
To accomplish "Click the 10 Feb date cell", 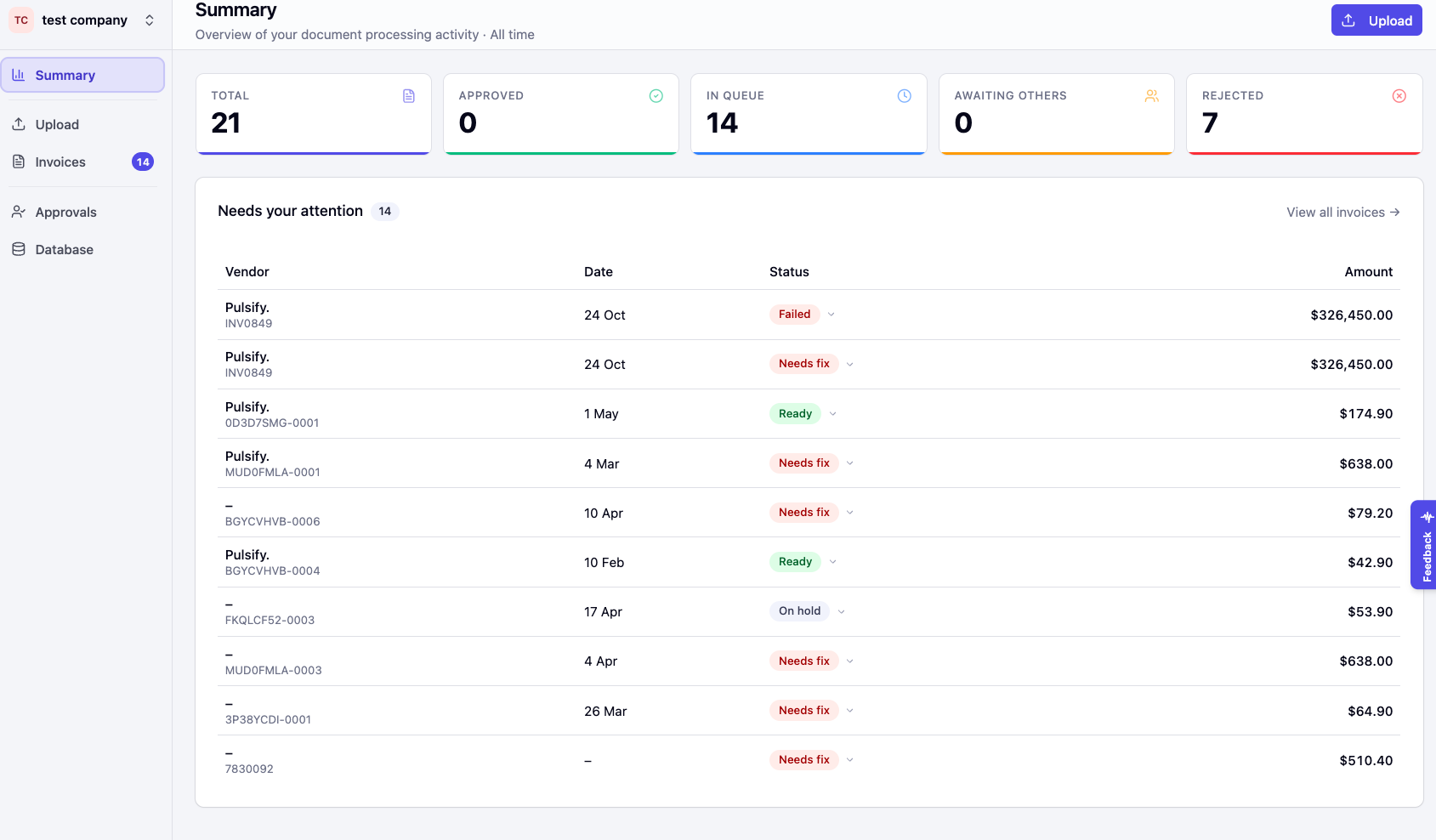I will tap(604, 563).
